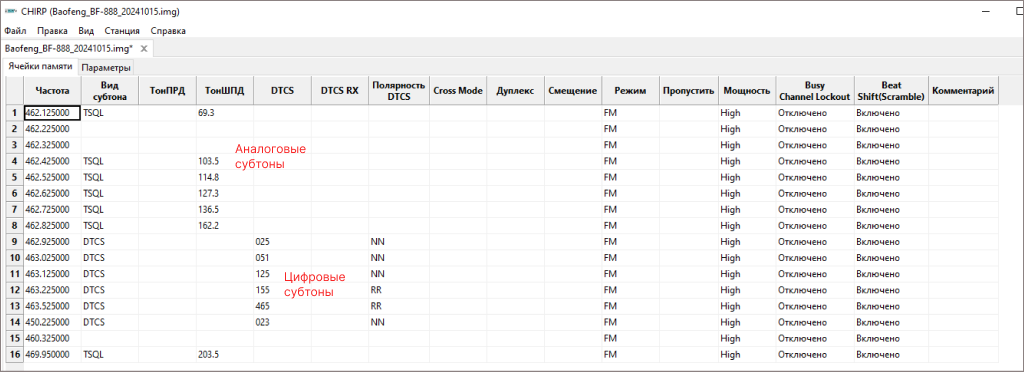Viewport: 1024px width, 372px height.
Task: Click tone value 136.5 in row 7
Action: click(225, 209)
